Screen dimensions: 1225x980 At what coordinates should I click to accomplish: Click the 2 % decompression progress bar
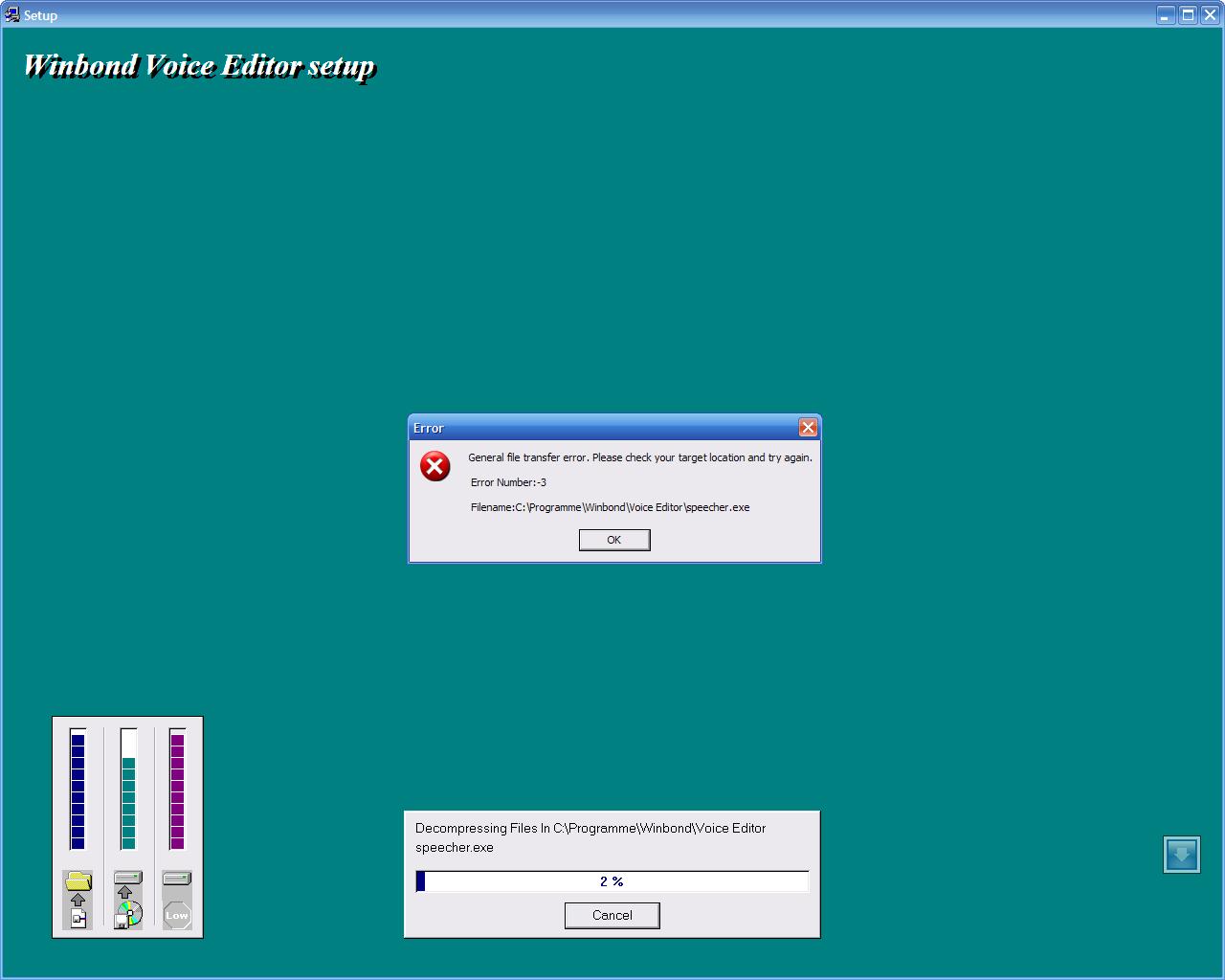point(612,881)
